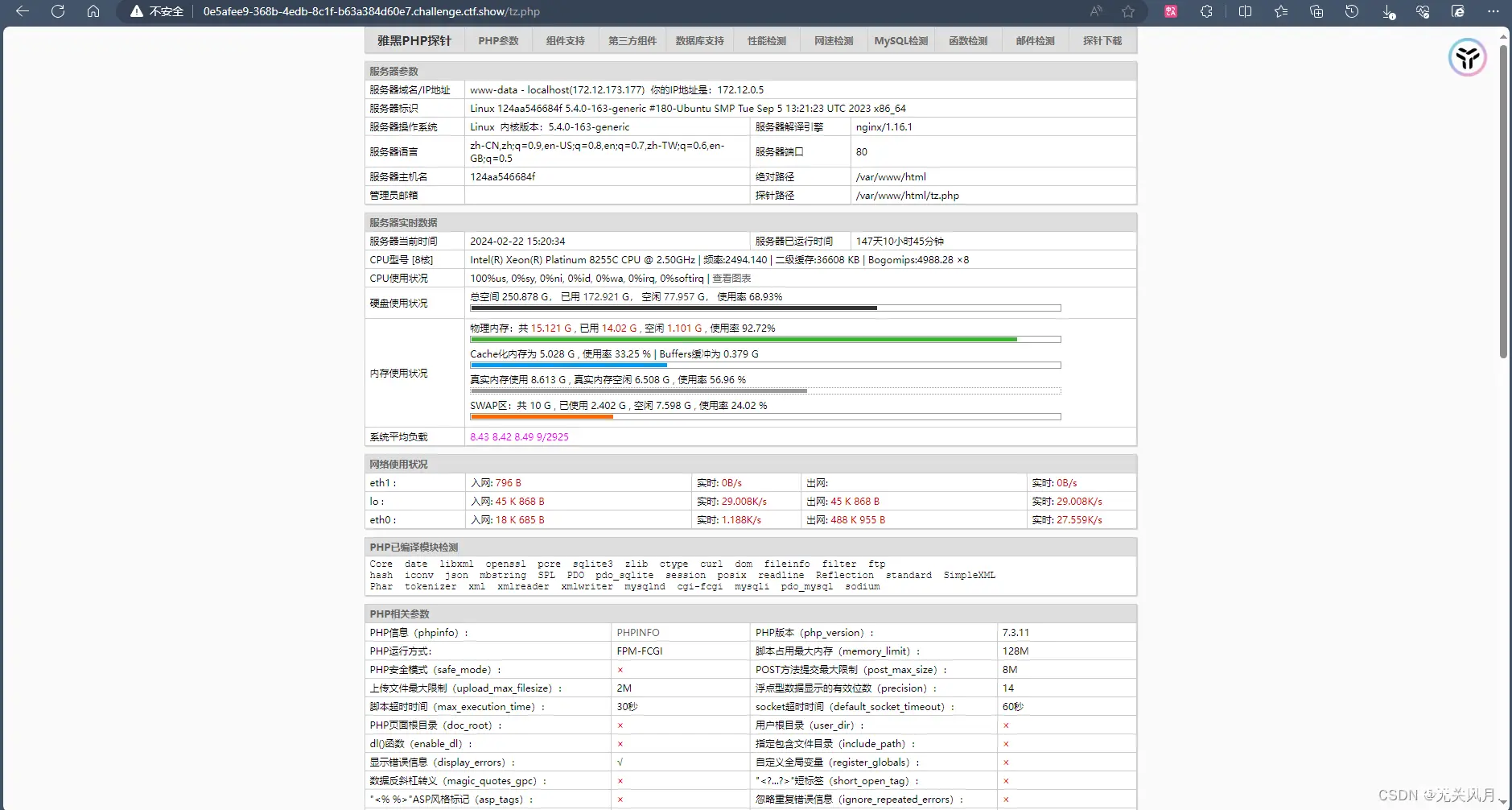The image size is (1512, 810).
Task: Open the 数据库支持 tab
Action: pos(699,40)
